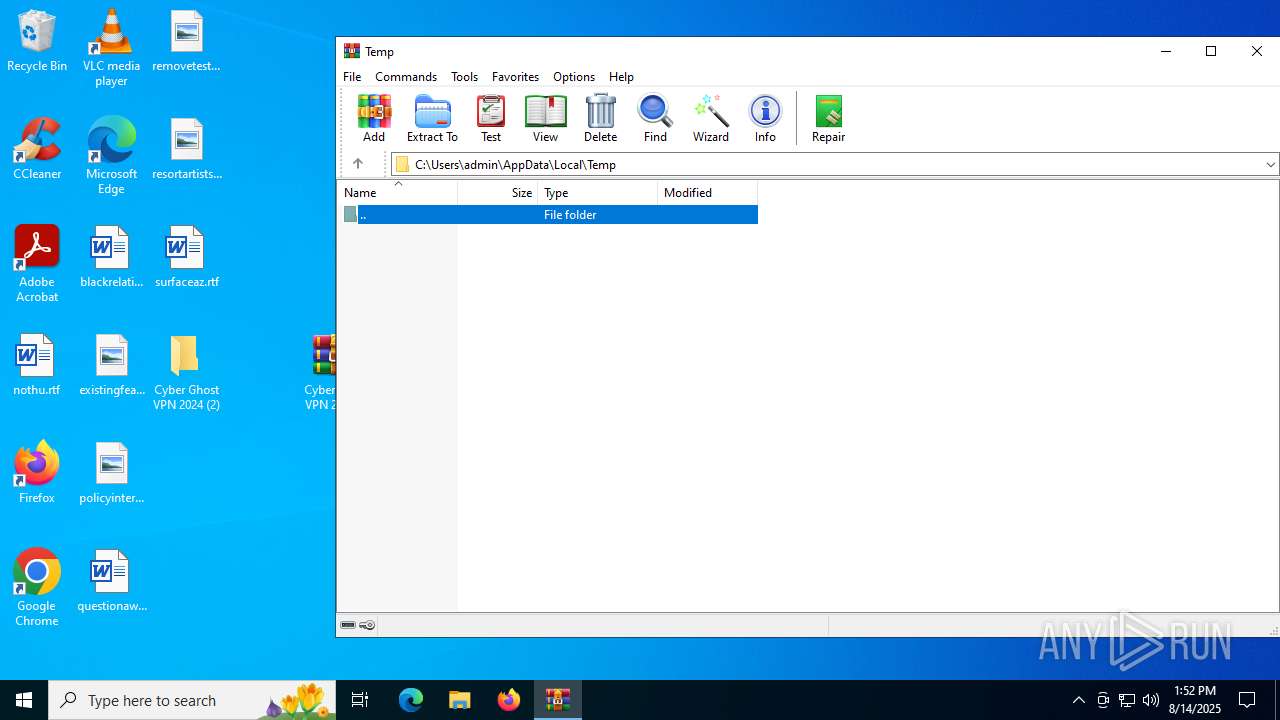The height and width of the screenshot is (720, 1280).
Task: Click the WinRAR taskbar button
Action: (558, 700)
